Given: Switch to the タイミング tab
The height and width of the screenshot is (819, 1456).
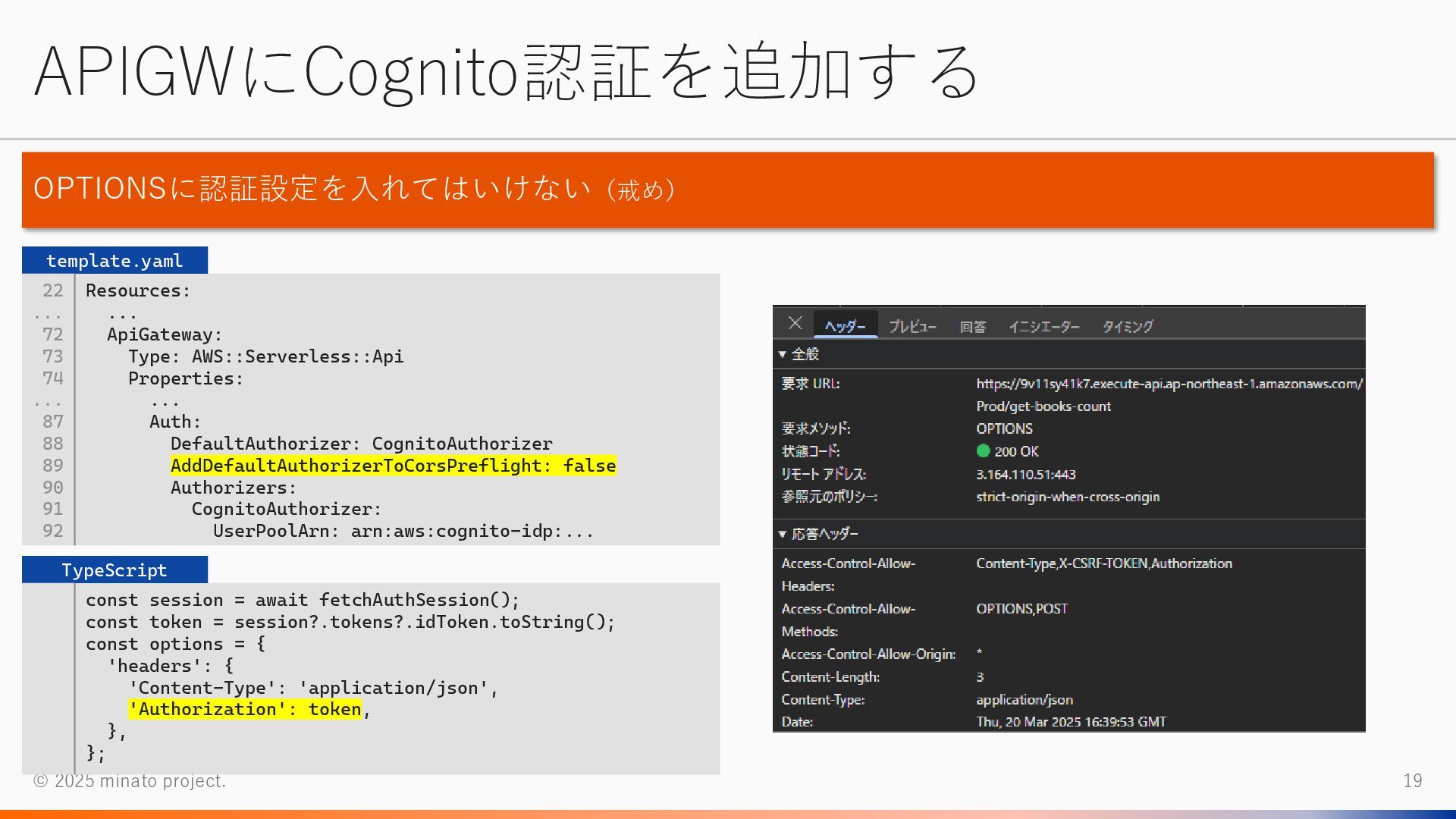Looking at the screenshot, I should point(1127,326).
